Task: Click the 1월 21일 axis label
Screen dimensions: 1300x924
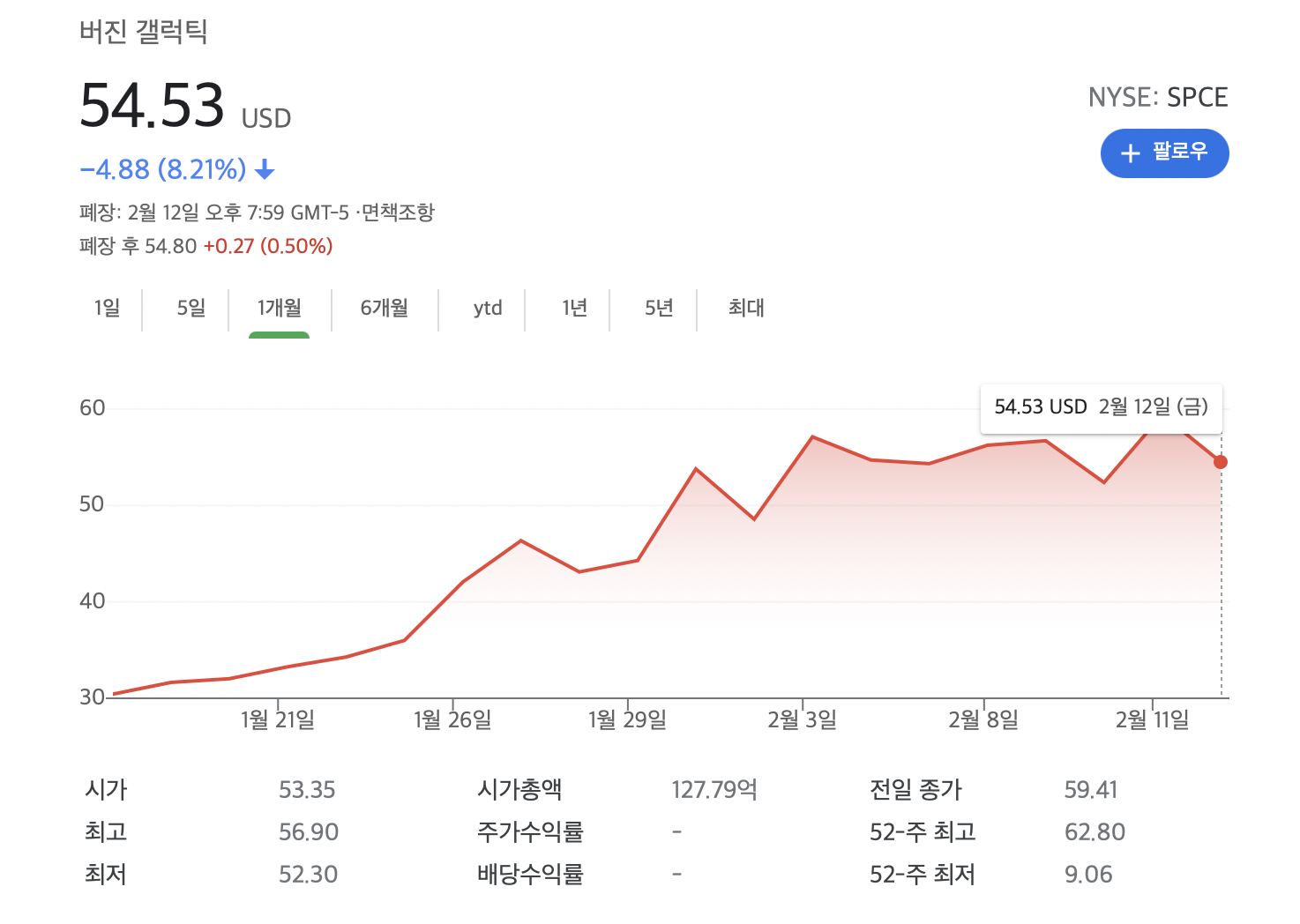Action: click(x=278, y=720)
